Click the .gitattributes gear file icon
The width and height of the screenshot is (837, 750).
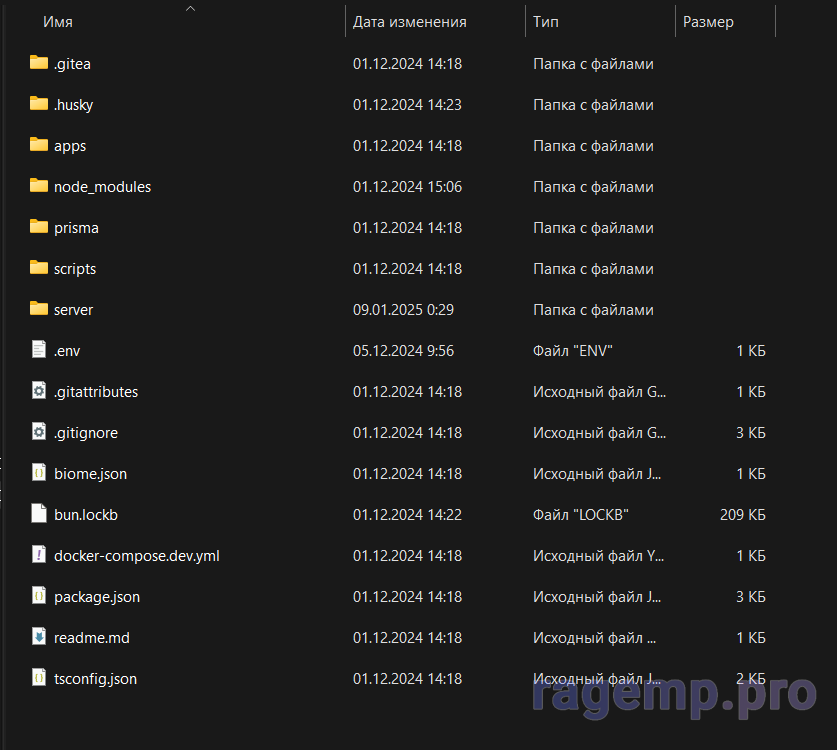pyautogui.click(x=39, y=391)
